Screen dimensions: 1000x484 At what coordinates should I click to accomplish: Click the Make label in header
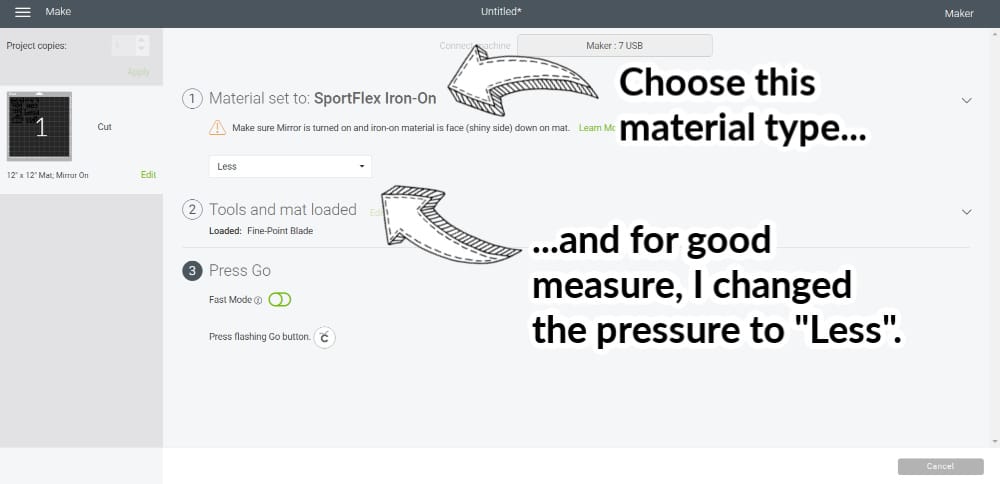click(58, 12)
